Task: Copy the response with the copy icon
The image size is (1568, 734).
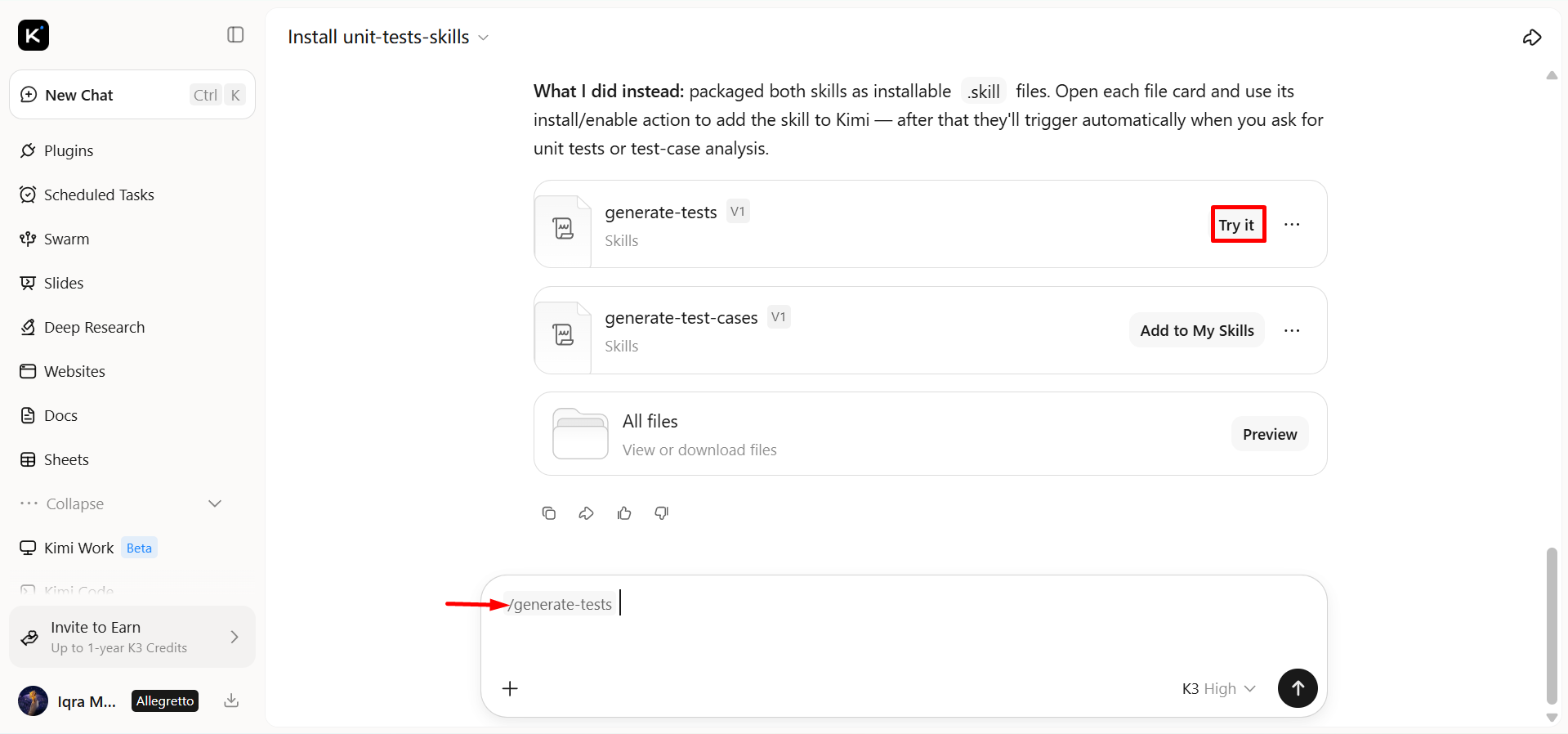Action: 549,513
